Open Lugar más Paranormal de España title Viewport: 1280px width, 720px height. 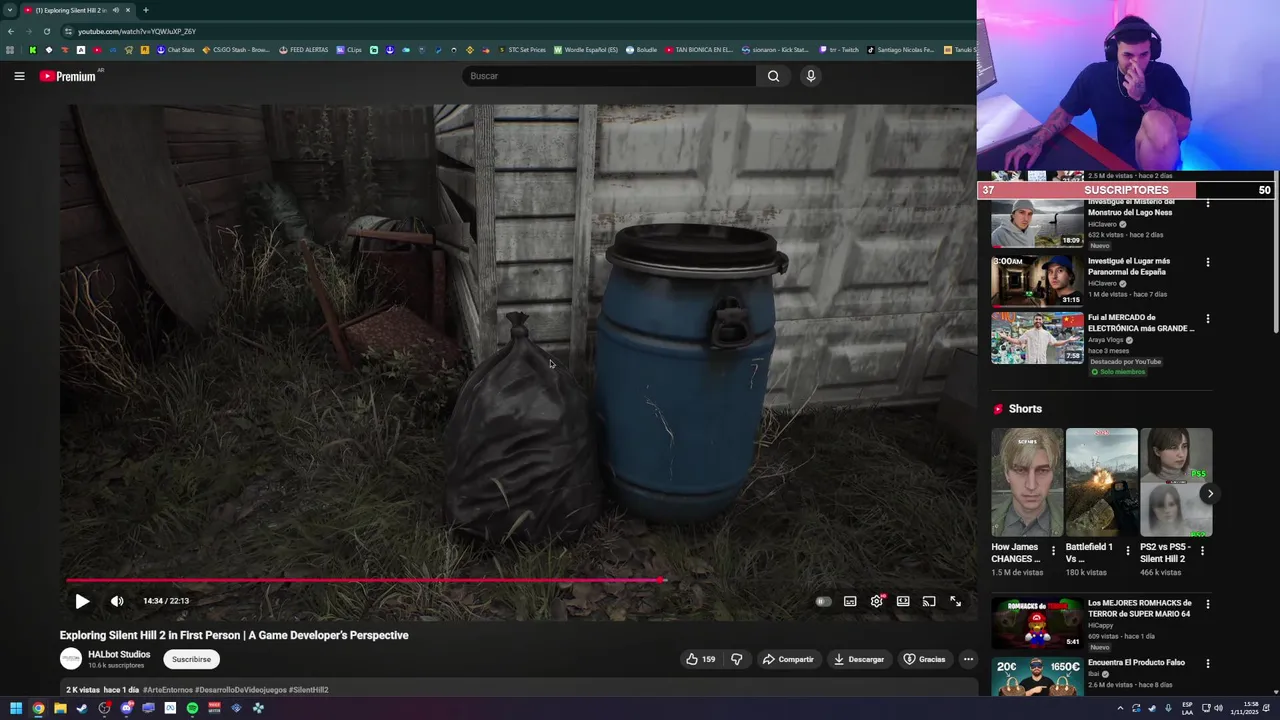click(x=1128, y=266)
